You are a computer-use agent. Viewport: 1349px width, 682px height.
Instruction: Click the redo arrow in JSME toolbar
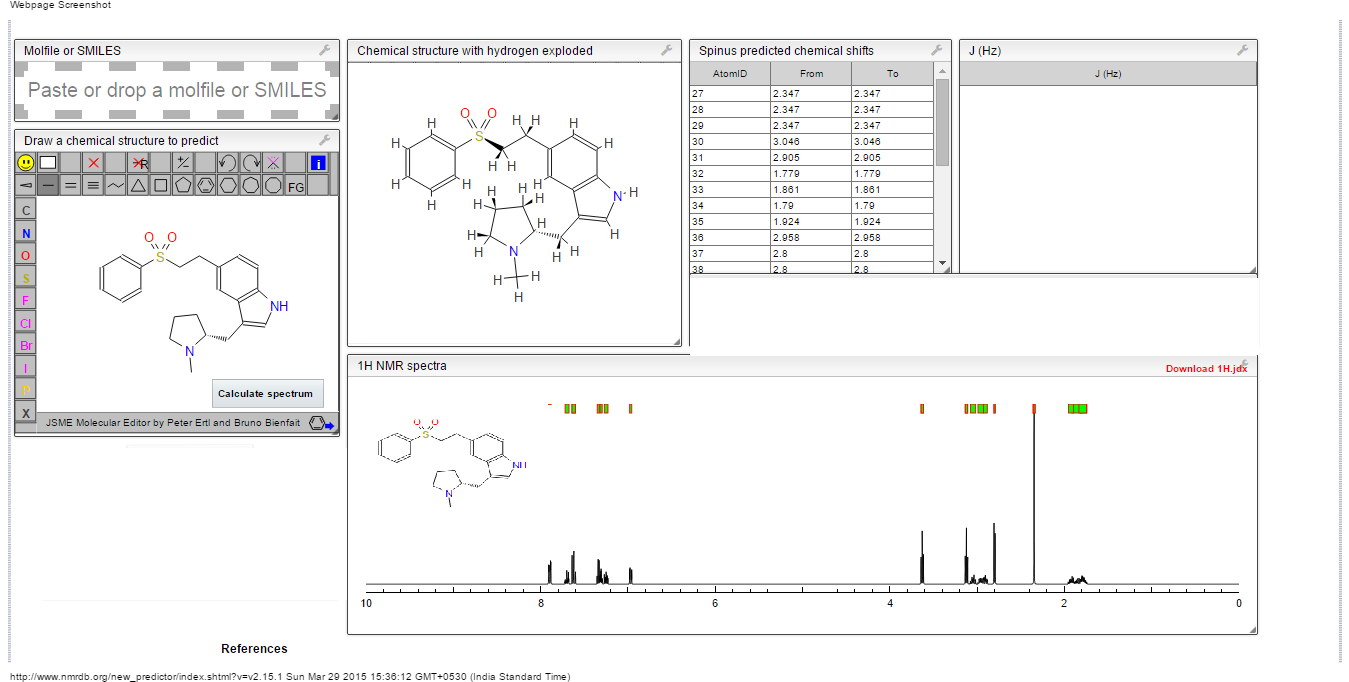click(251, 162)
